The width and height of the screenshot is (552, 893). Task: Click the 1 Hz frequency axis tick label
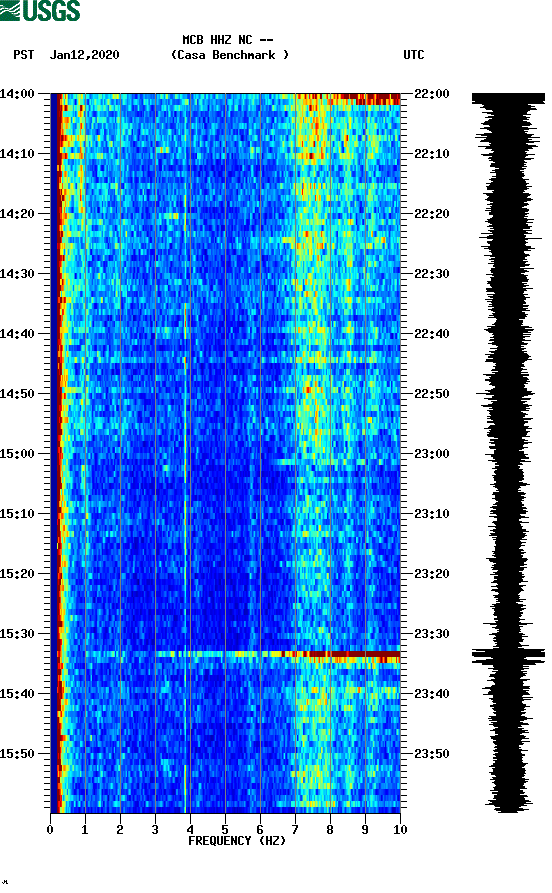(85, 829)
